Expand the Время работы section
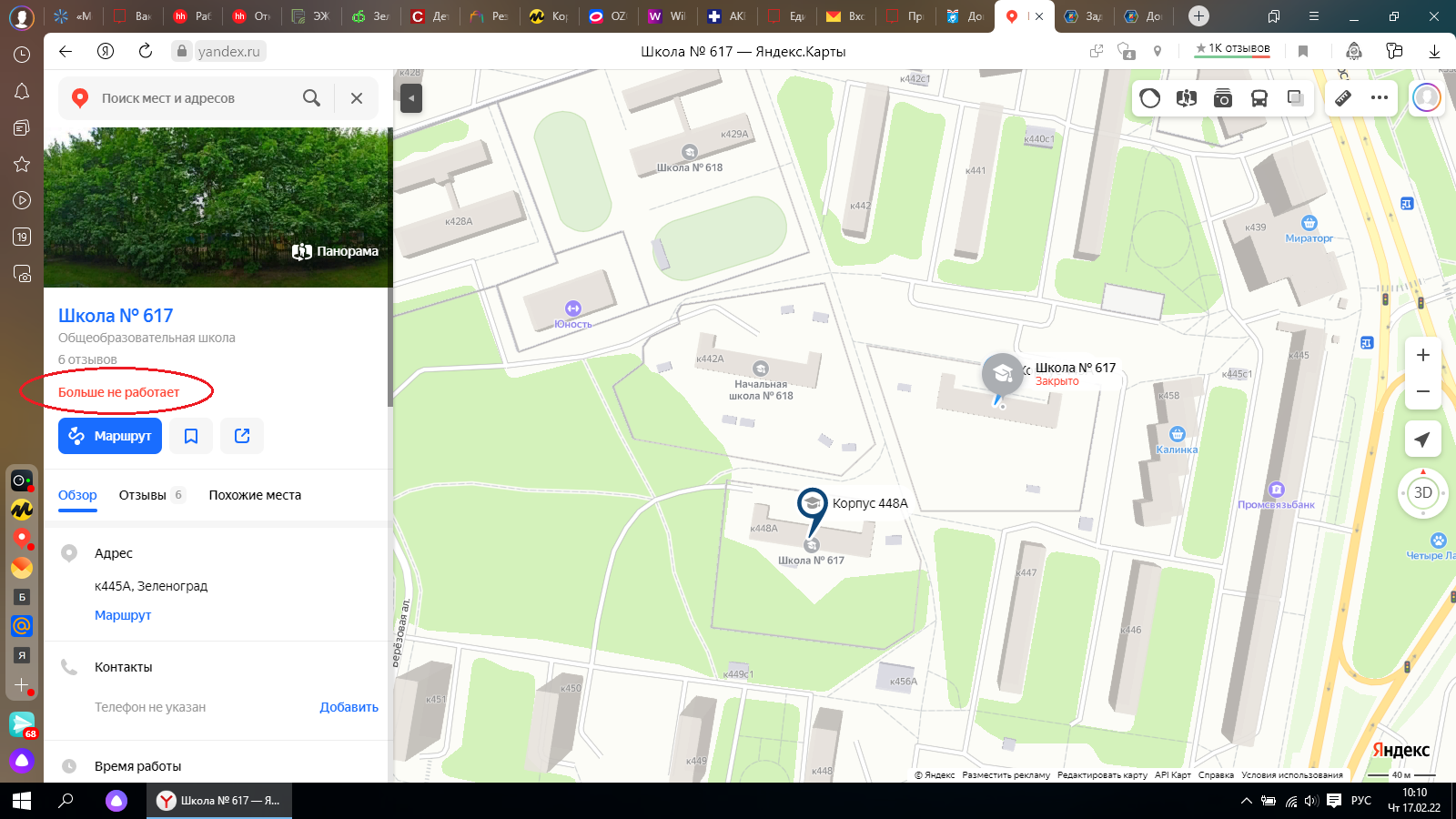The image size is (1456, 819). pyautogui.click(x=137, y=766)
